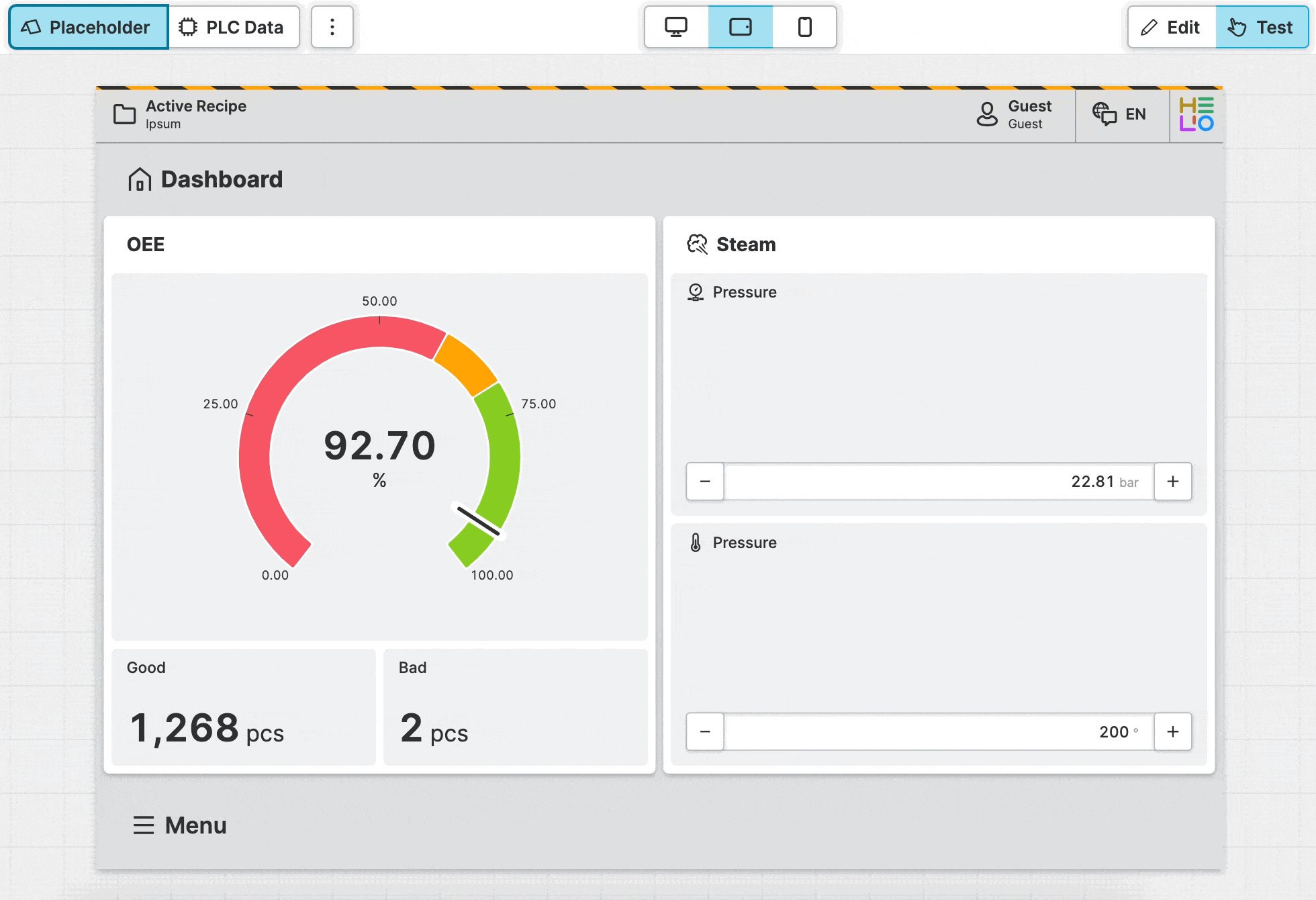Open the three-dot more options menu
1316x900 pixels.
coord(332,28)
